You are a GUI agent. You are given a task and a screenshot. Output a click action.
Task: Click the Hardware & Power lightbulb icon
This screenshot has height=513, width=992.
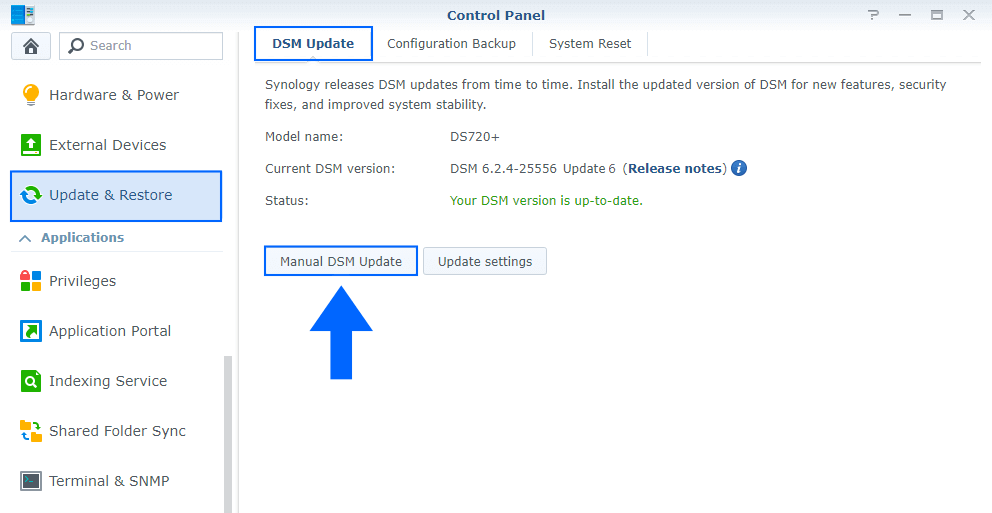[30, 95]
